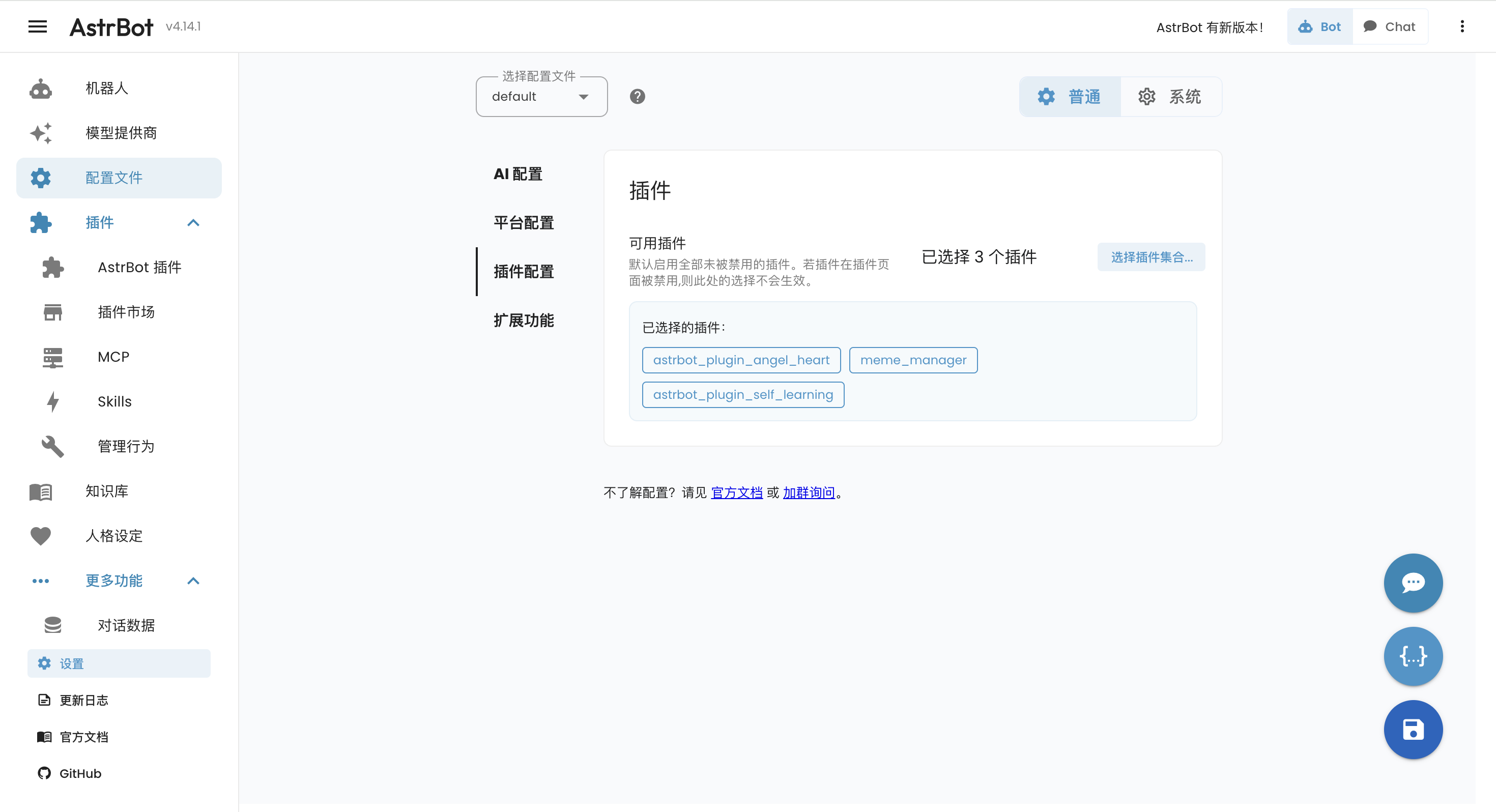
Task: Open 管理行为 wrench icon
Action: coord(52,446)
